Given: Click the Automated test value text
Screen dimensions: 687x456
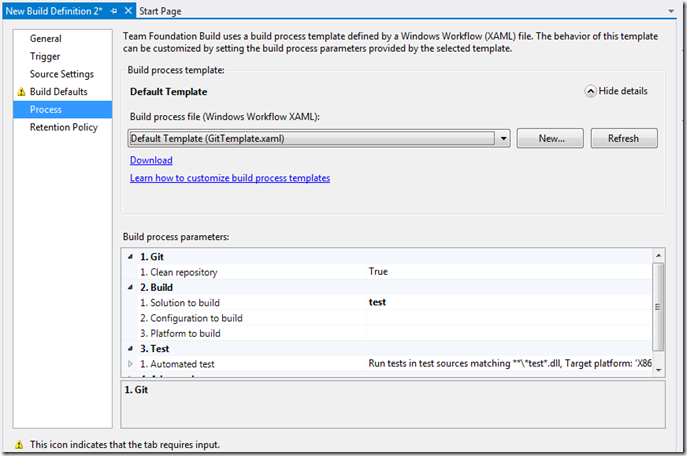Looking at the screenshot, I should [x=510, y=364].
